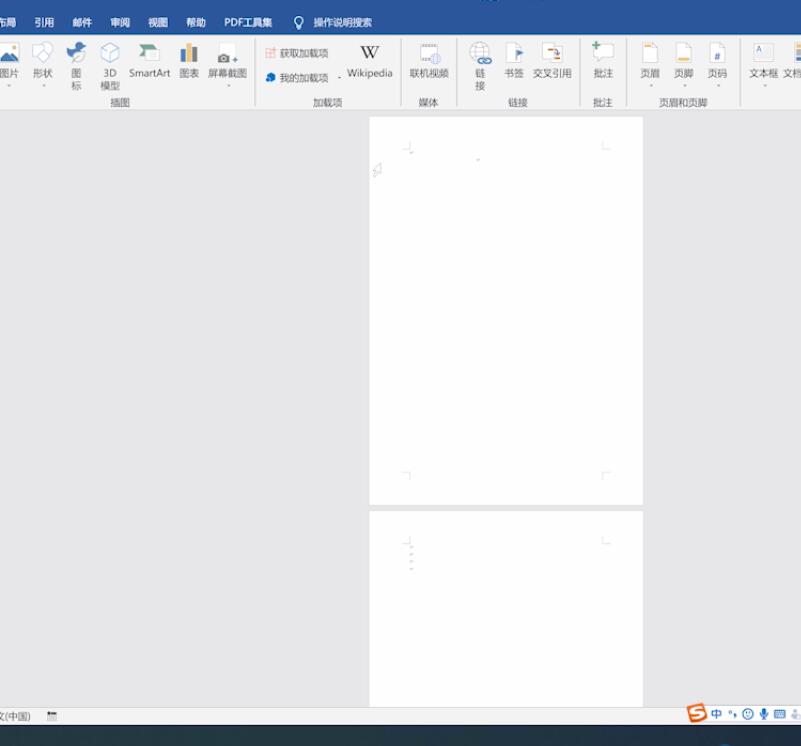Insert a SmartArt graphic
This screenshot has width=801, height=746.
click(x=149, y=61)
